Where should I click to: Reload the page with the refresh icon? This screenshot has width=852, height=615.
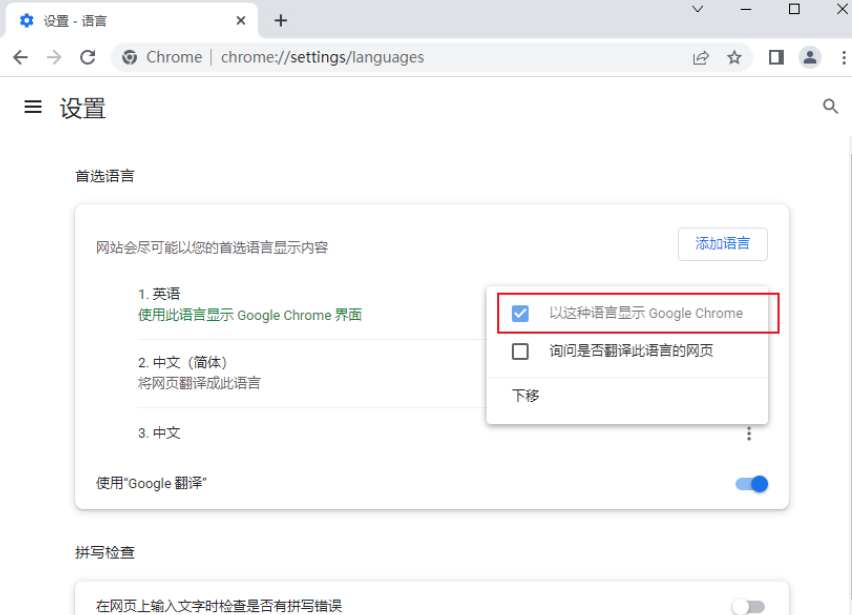tap(87, 57)
